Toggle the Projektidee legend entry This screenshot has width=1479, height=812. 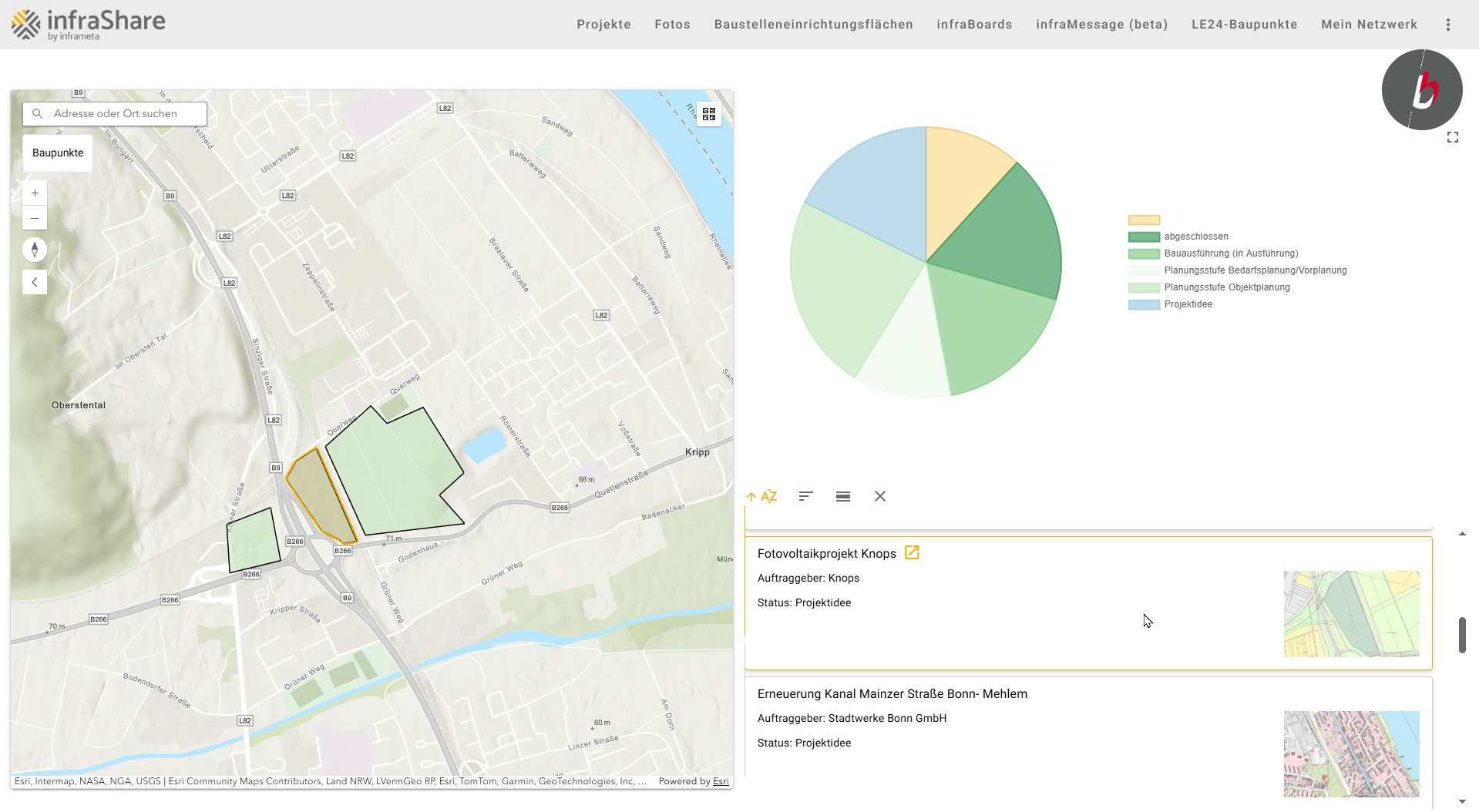click(1189, 304)
